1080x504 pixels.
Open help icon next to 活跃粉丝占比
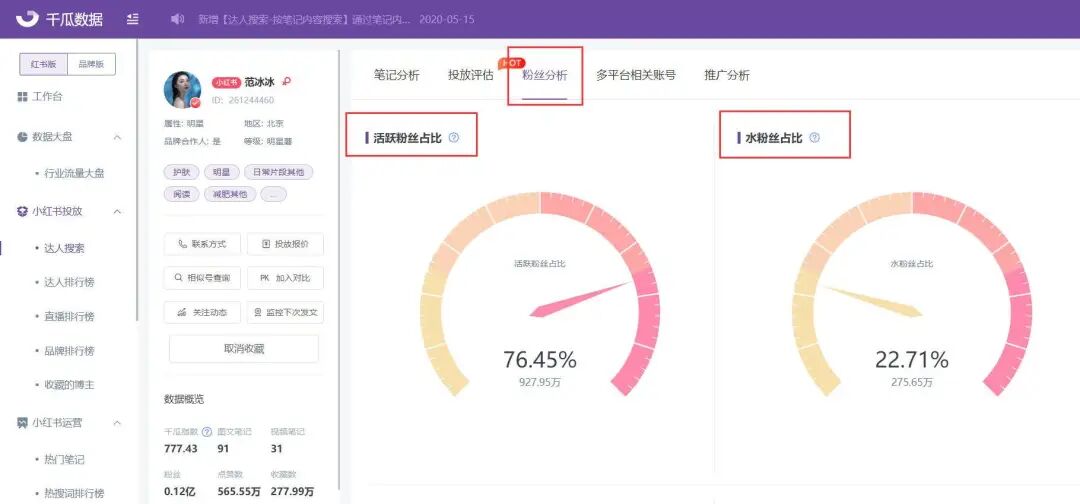(x=453, y=137)
